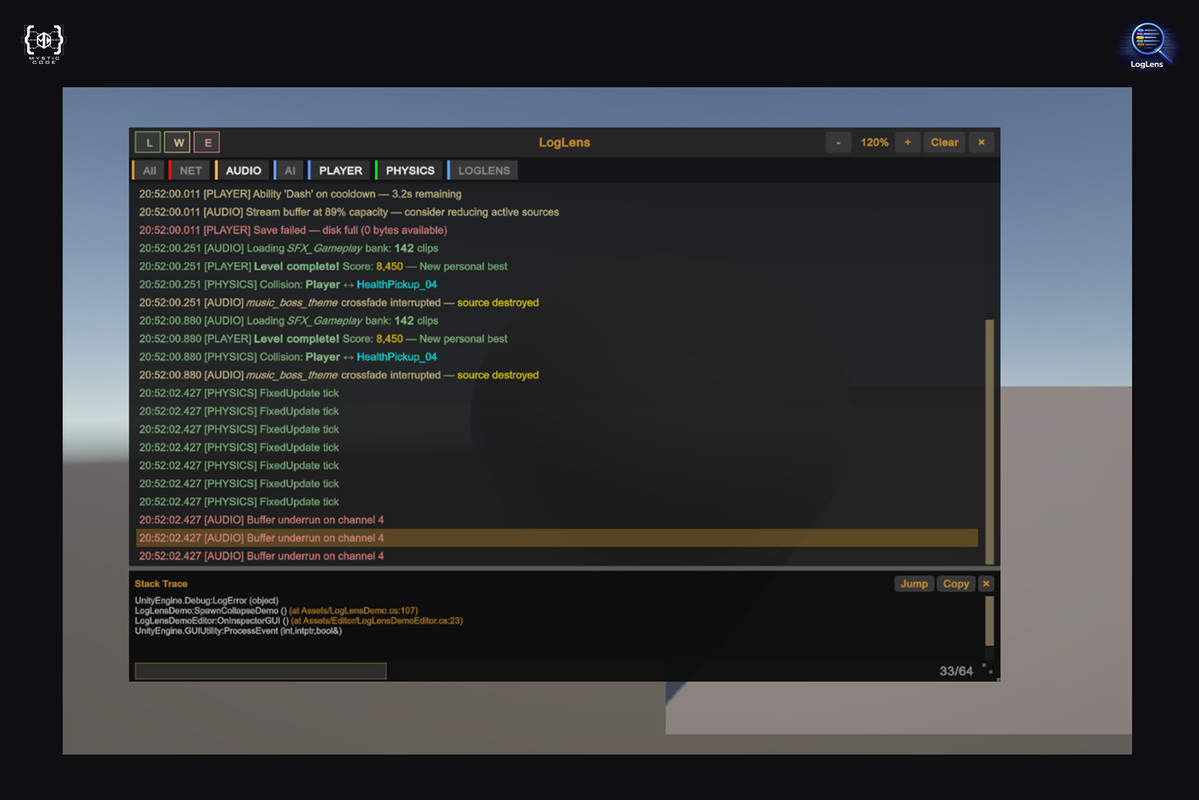Select the Stream buffer at 89% log line
This screenshot has height=800, width=1199.
point(557,212)
